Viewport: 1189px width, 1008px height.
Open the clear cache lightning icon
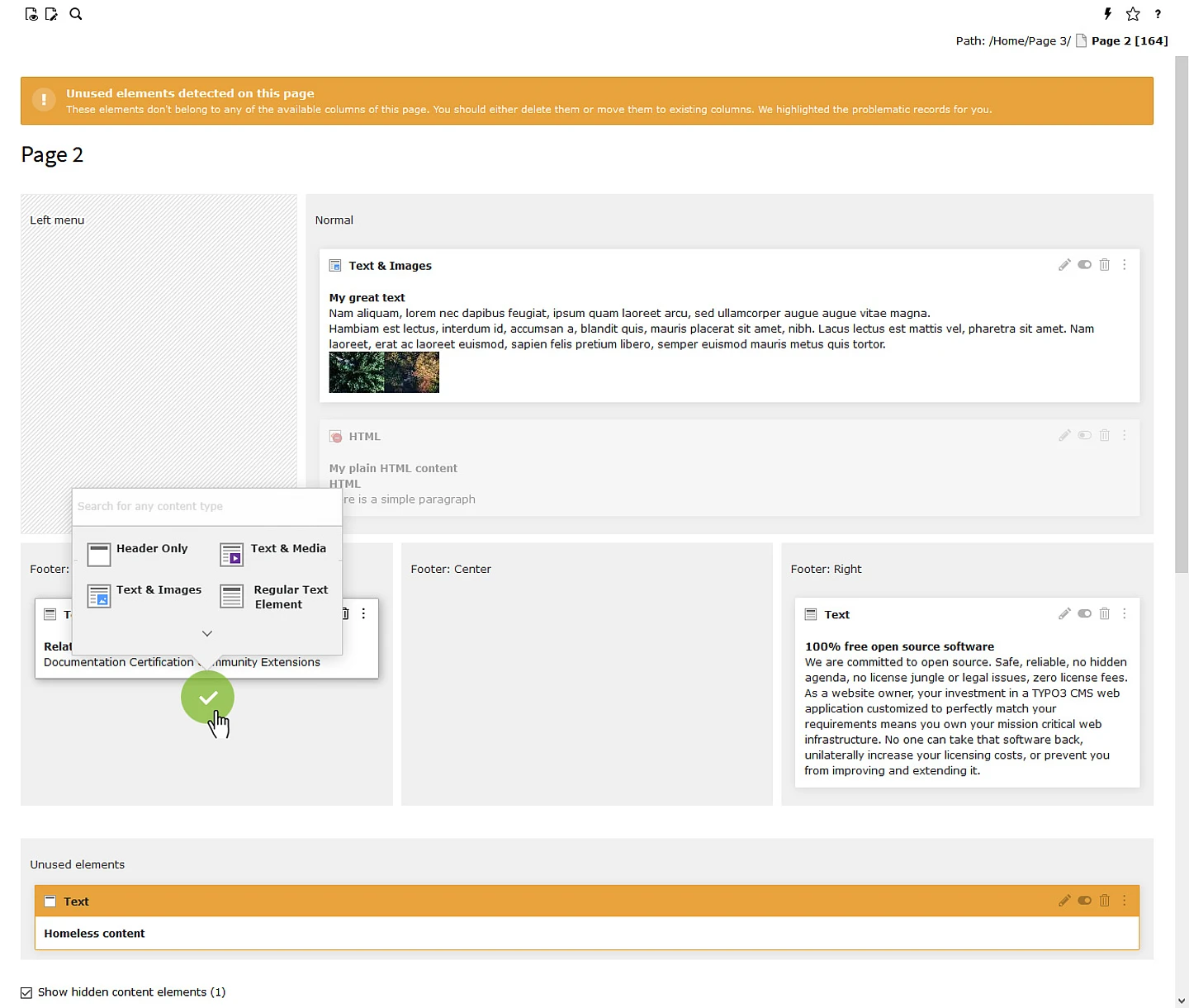[1107, 14]
